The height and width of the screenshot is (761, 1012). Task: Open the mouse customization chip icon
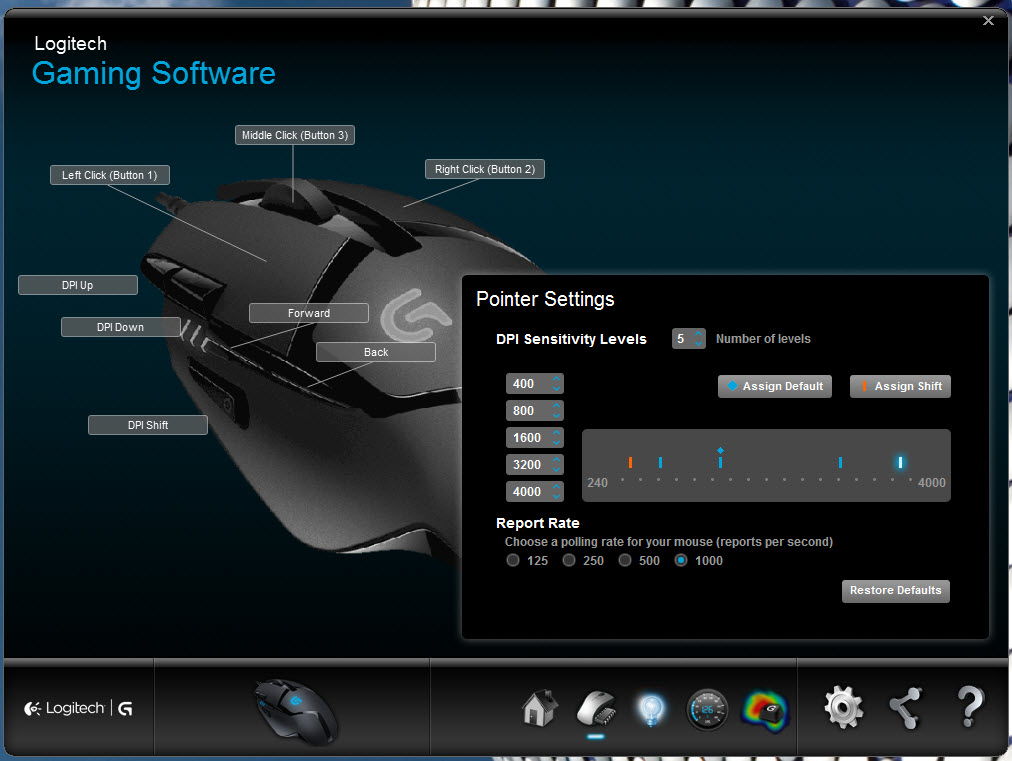tap(596, 708)
